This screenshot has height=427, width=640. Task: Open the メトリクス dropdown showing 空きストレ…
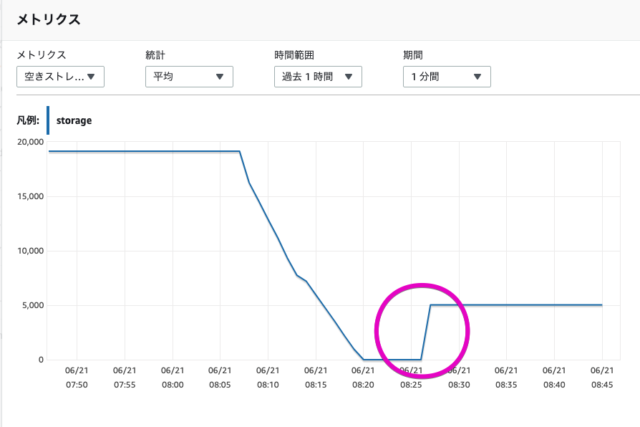[x=61, y=77]
